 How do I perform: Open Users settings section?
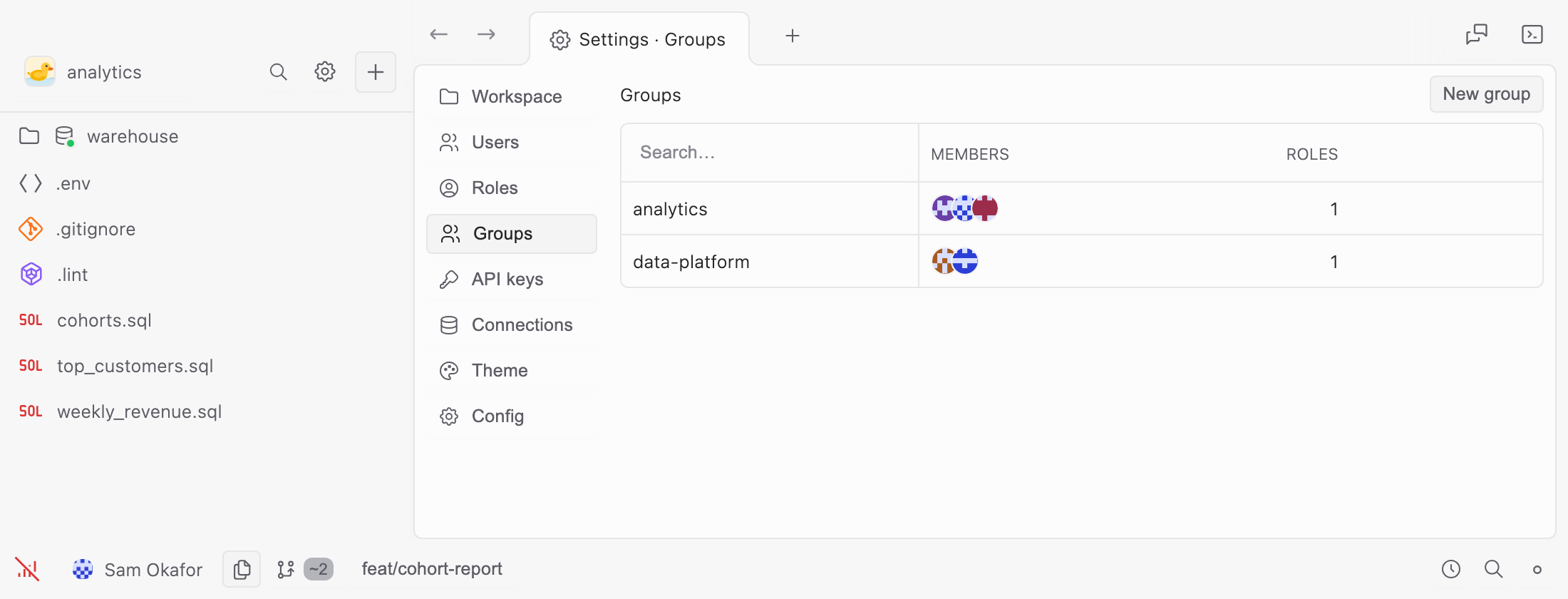point(511,142)
